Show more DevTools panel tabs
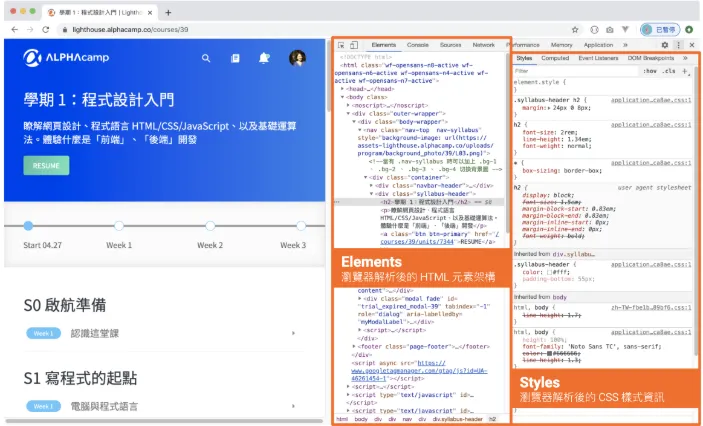 pyautogui.click(x=625, y=45)
